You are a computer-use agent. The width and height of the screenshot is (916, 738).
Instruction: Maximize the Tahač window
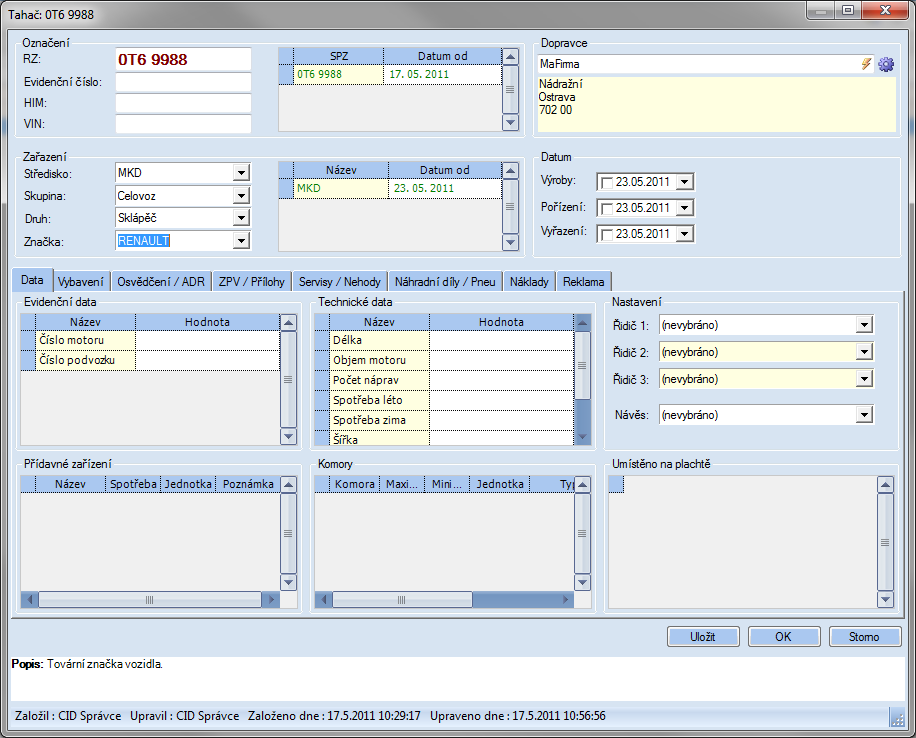(x=848, y=11)
